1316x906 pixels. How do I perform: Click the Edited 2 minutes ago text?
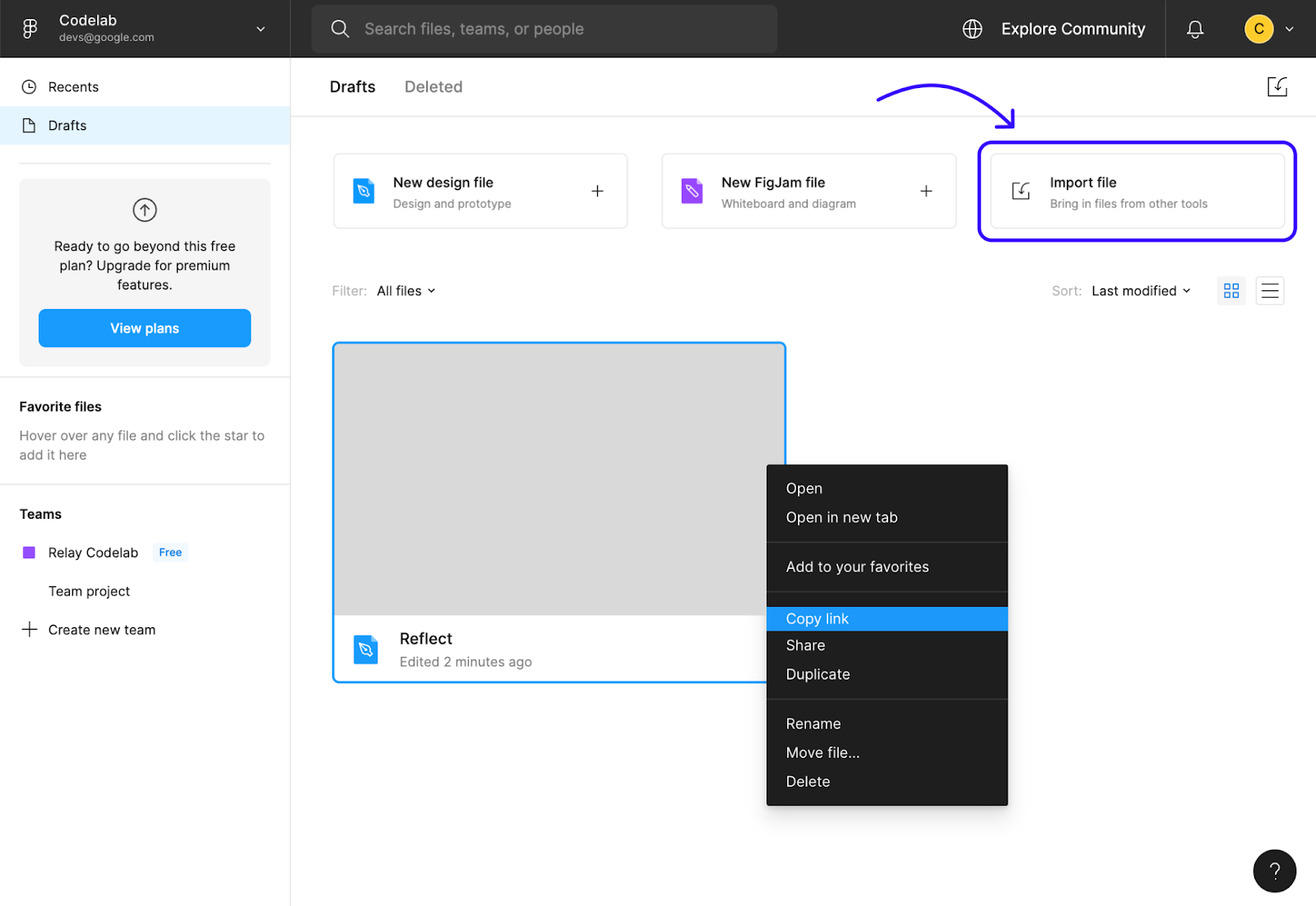coord(466,662)
